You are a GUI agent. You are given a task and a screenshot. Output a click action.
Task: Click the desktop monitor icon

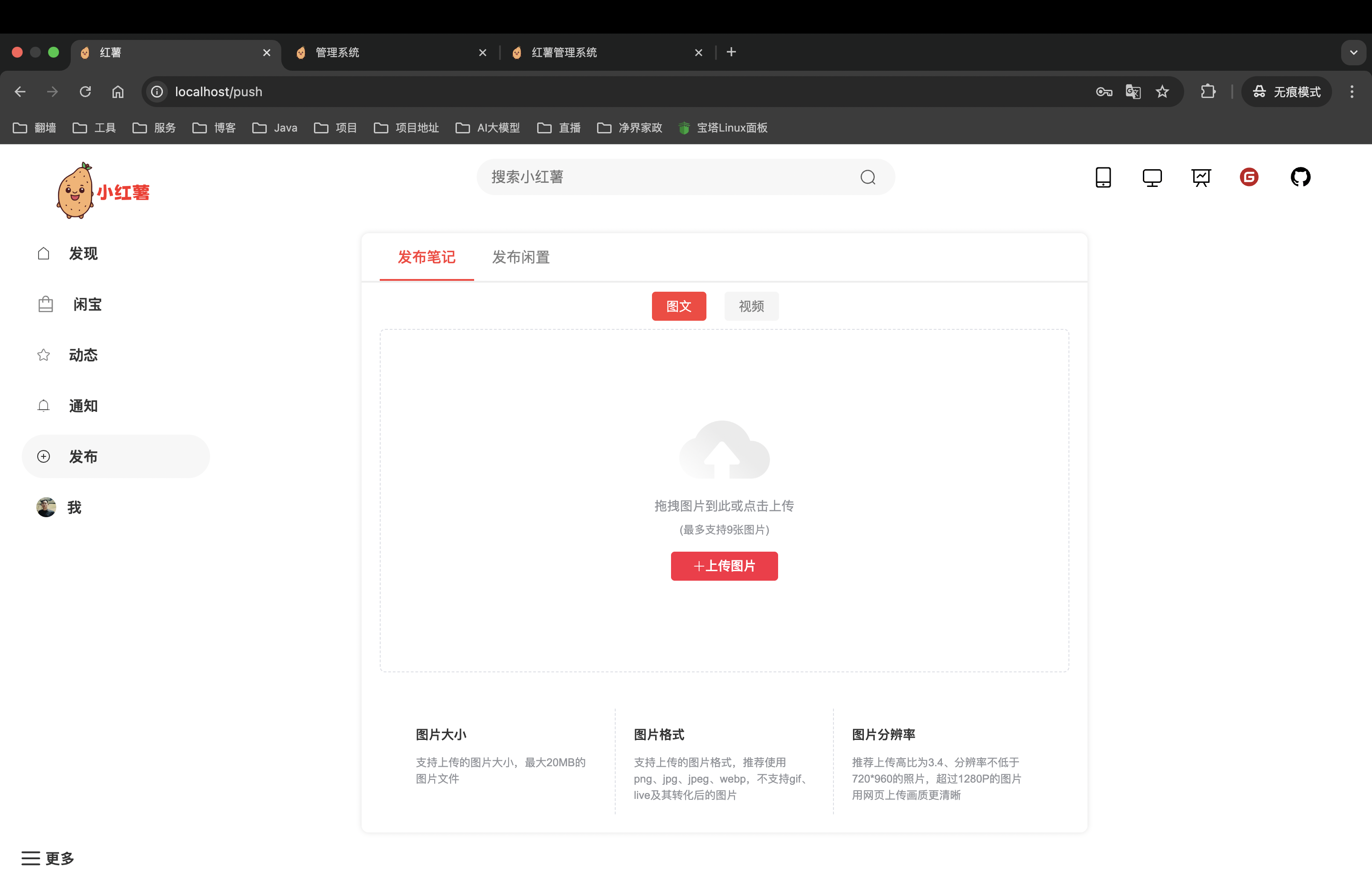tap(1152, 177)
